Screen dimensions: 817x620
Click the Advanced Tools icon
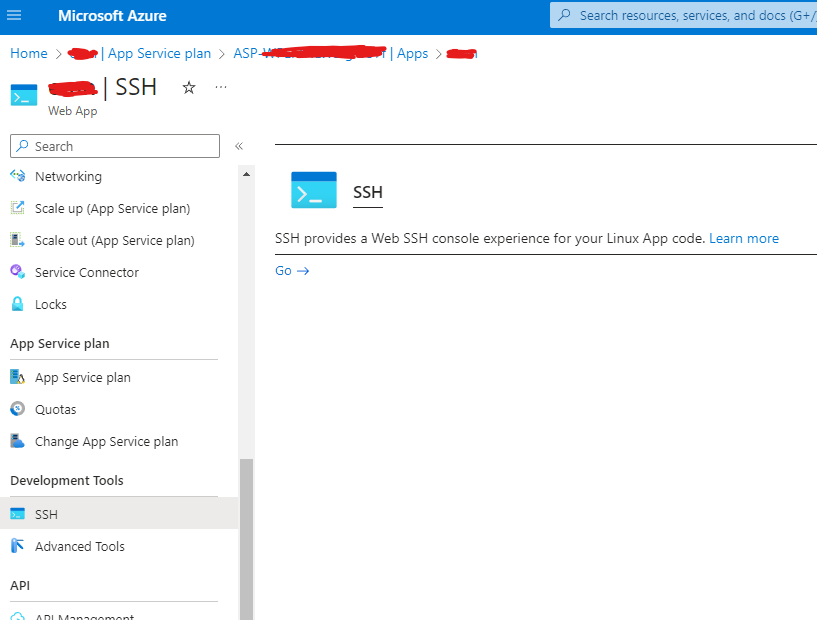(17, 545)
